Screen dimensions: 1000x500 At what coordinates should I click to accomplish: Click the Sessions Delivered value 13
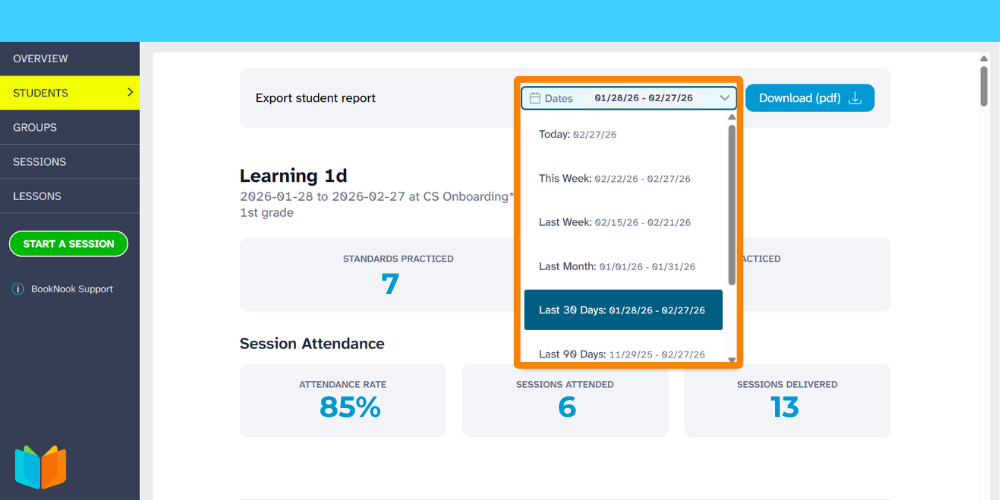(x=784, y=407)
